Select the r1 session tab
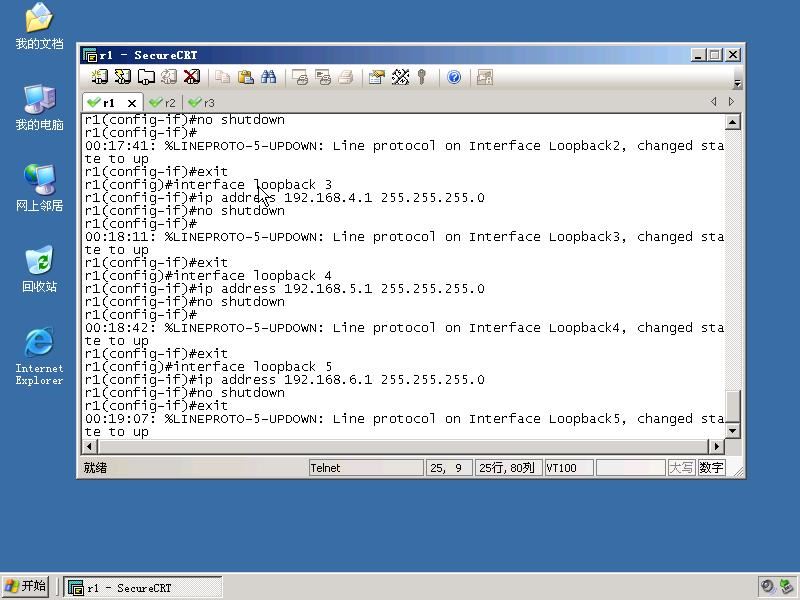 coord(108,103)
